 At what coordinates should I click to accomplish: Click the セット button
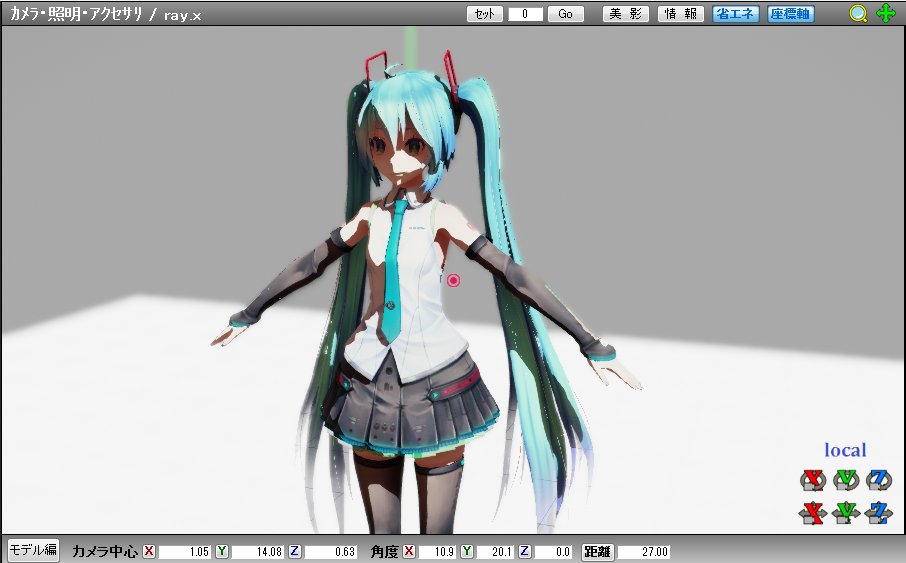484,14
